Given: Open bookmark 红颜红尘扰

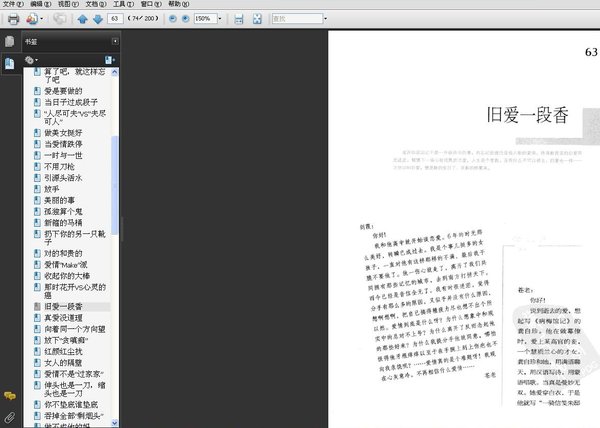Looking at the screenshot, I should tap(63, 352).
